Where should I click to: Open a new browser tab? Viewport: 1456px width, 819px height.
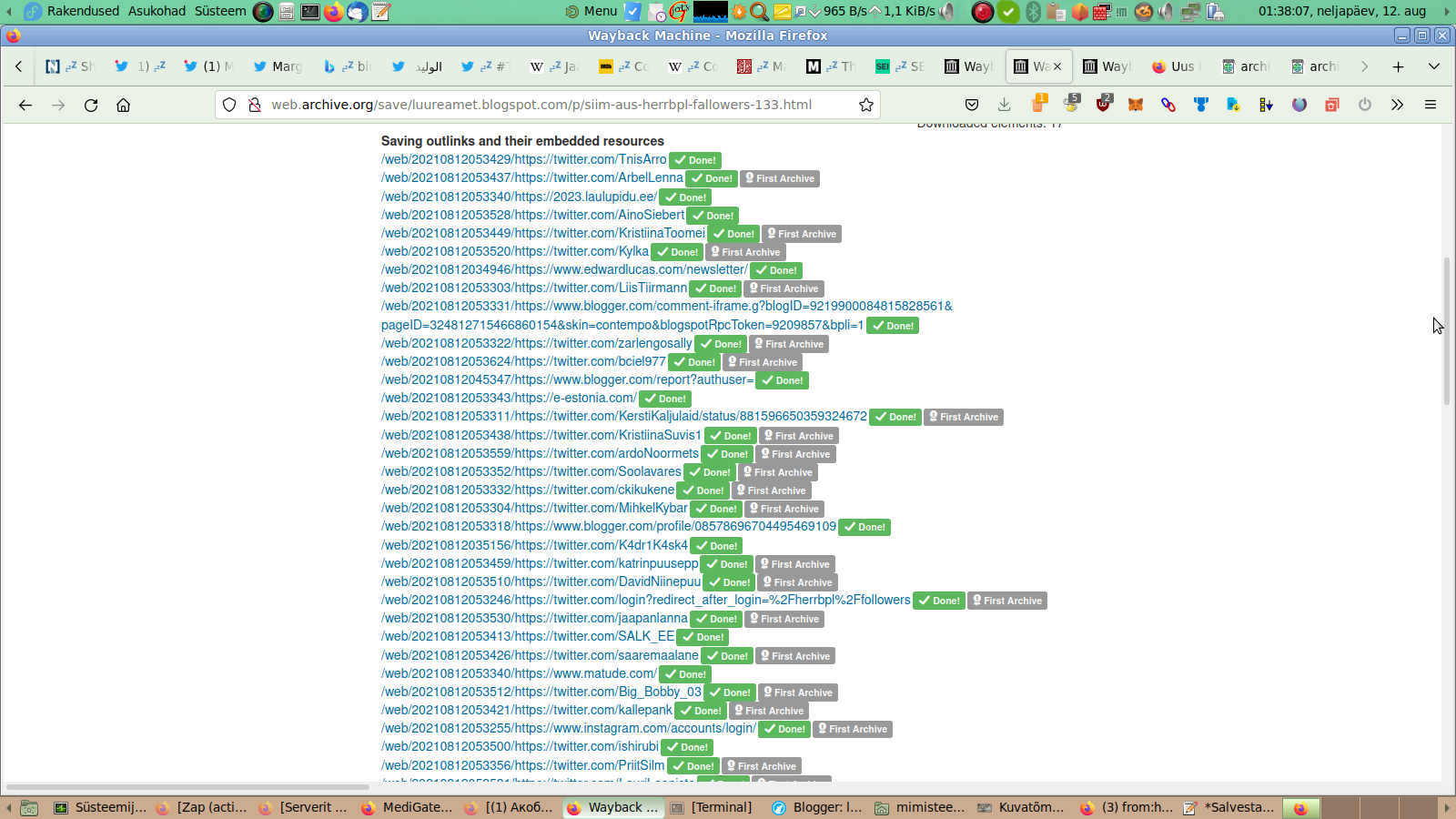pos(1399,66)
